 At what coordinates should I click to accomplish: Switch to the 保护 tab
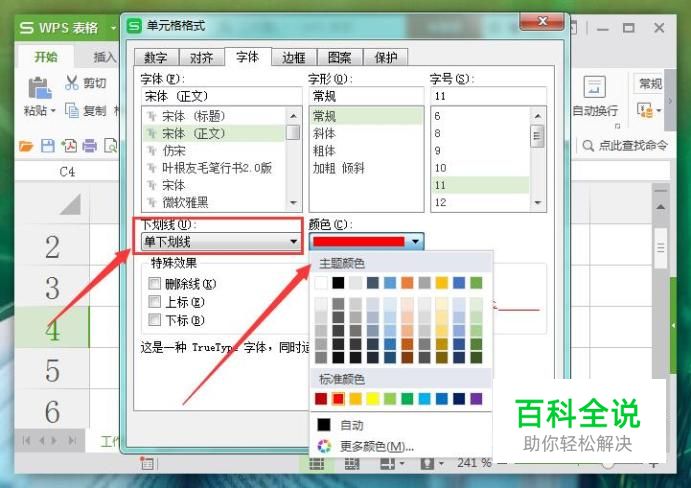(x=386, y=57)
